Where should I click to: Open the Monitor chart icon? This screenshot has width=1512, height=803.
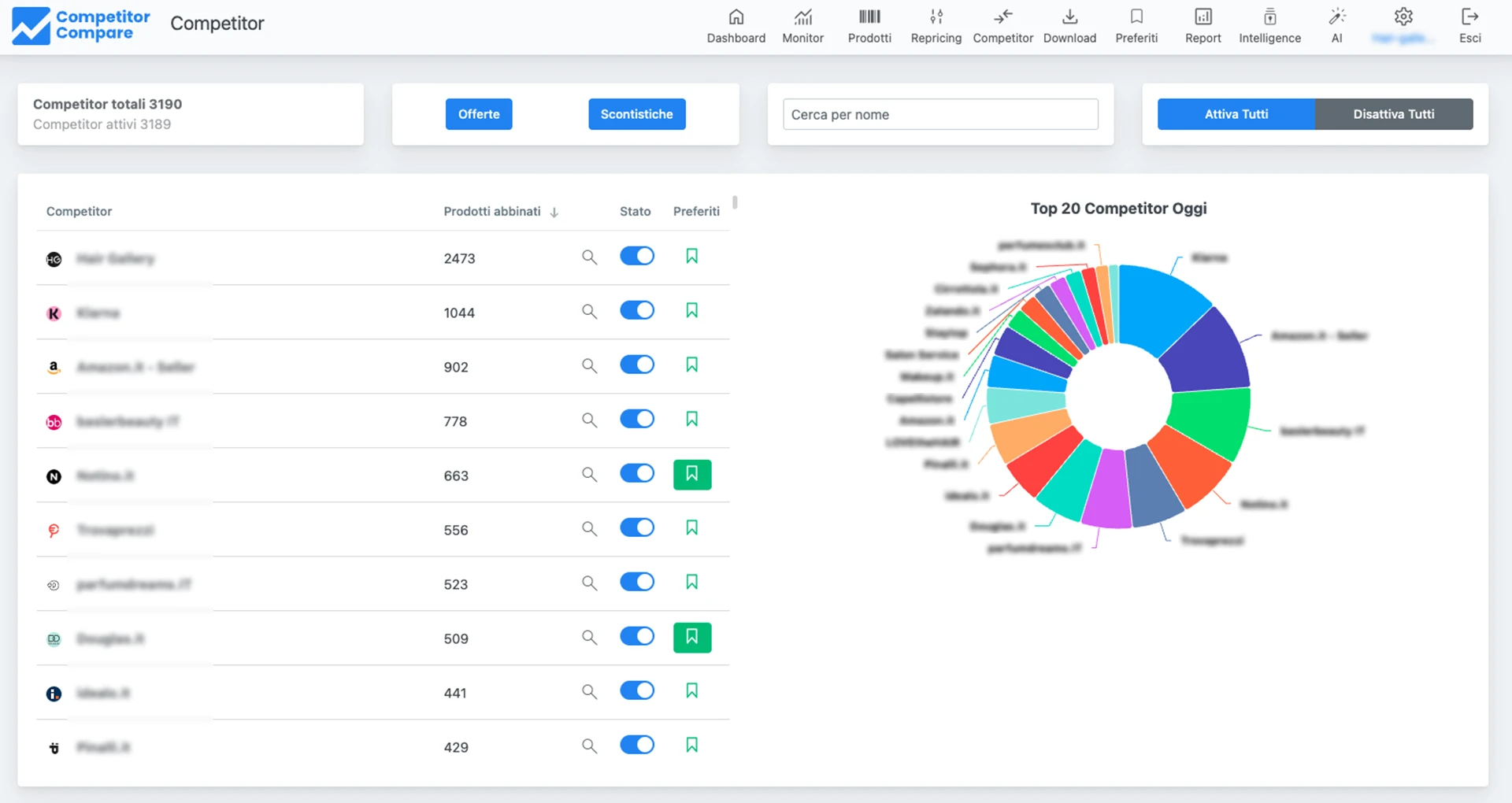(802, 17)
